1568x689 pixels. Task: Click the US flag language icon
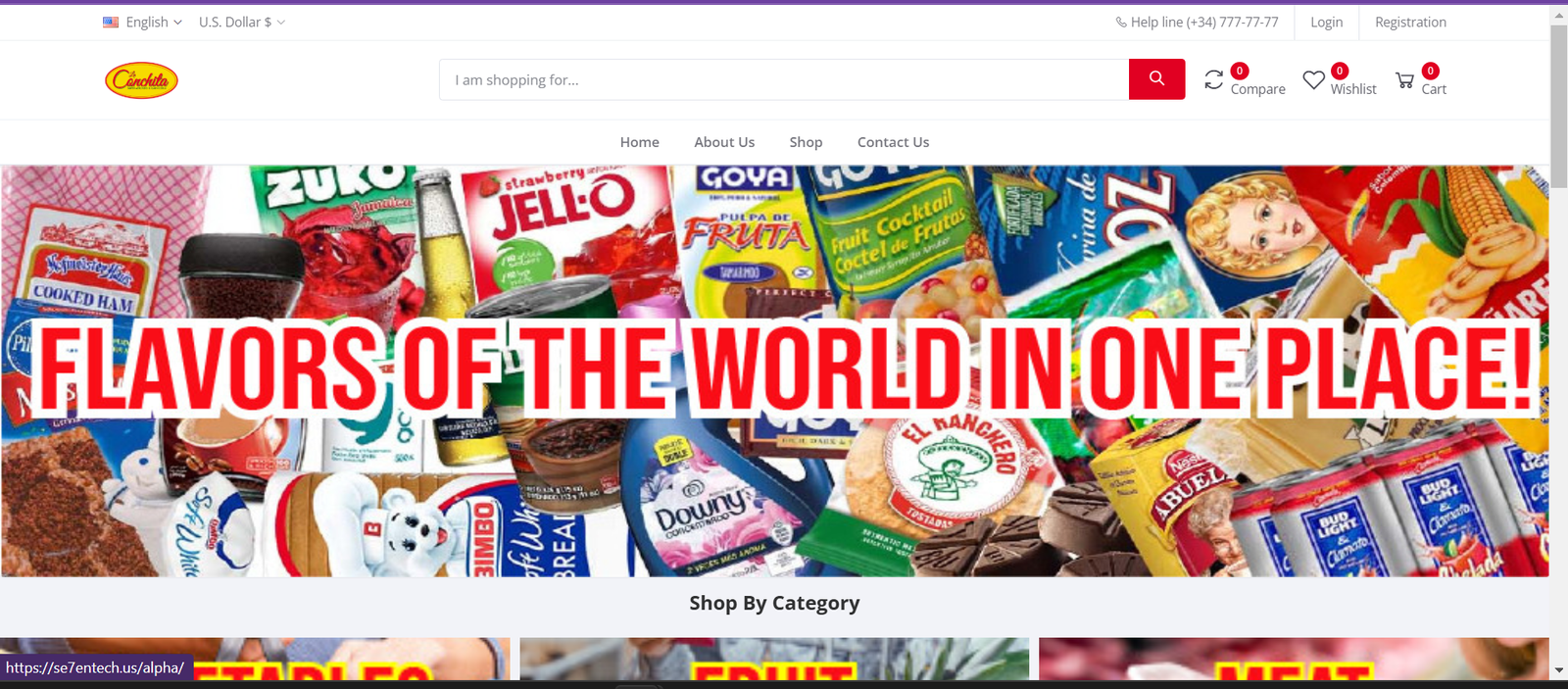point(111,22)
